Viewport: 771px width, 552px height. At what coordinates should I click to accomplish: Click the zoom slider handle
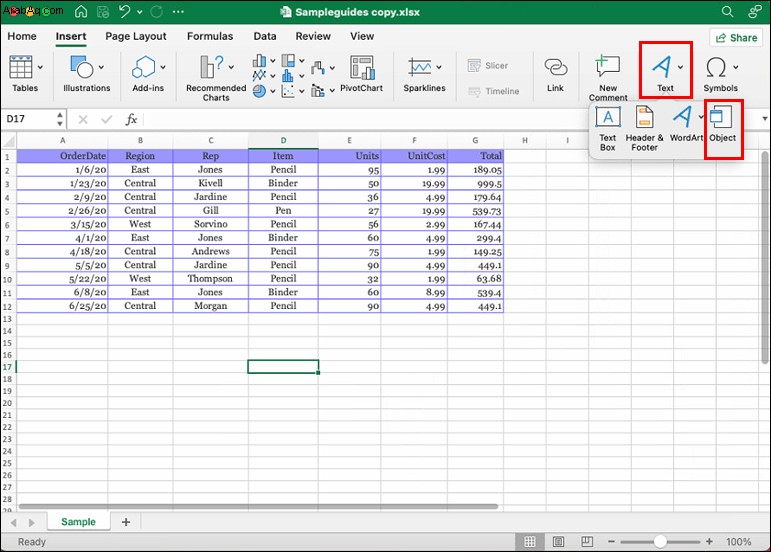660,542
